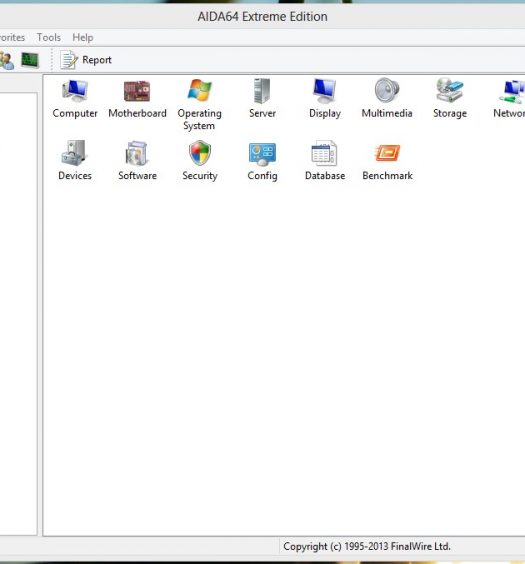Open the Software category icon
This screenshot has height=564, width=525.
point(137,153)
